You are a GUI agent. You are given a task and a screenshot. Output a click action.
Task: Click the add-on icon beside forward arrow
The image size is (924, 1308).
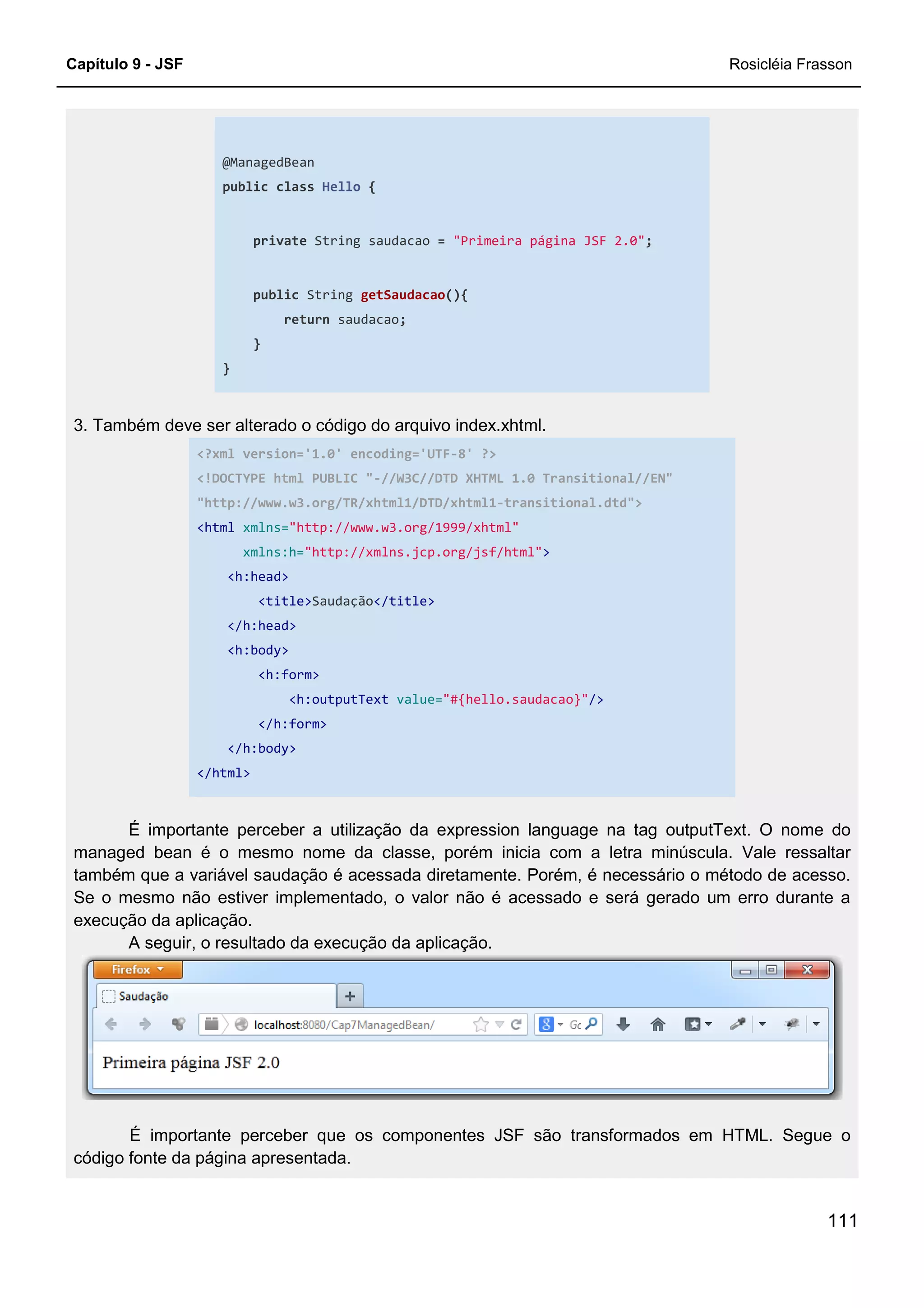tap(179, 1024)
